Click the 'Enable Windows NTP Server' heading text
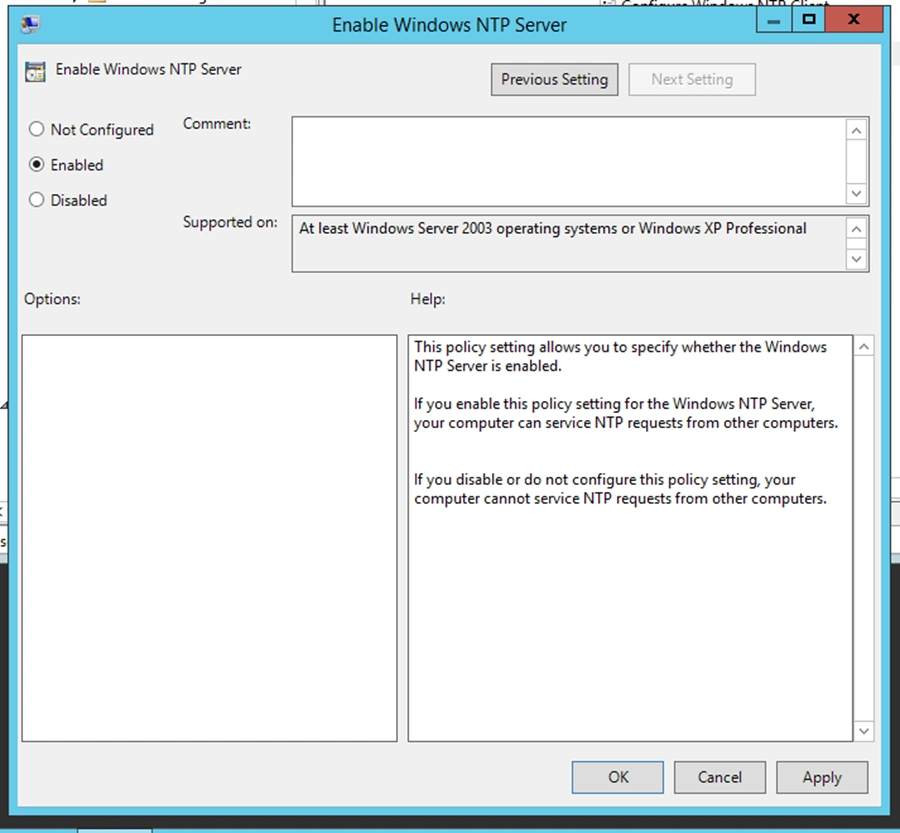900x833 pixels. coord(148,69)
